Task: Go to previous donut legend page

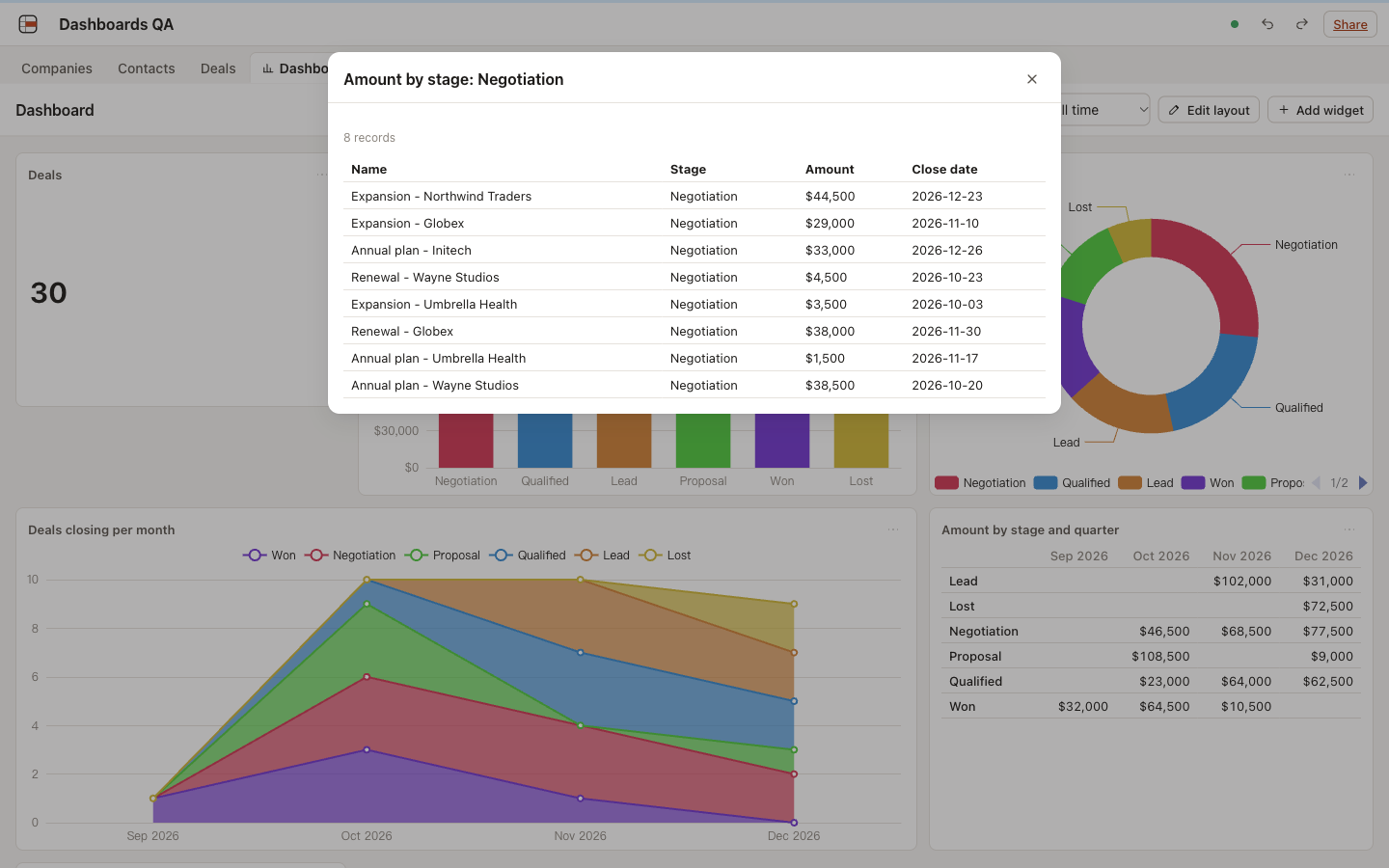Action: click(x=1316, y=483)
